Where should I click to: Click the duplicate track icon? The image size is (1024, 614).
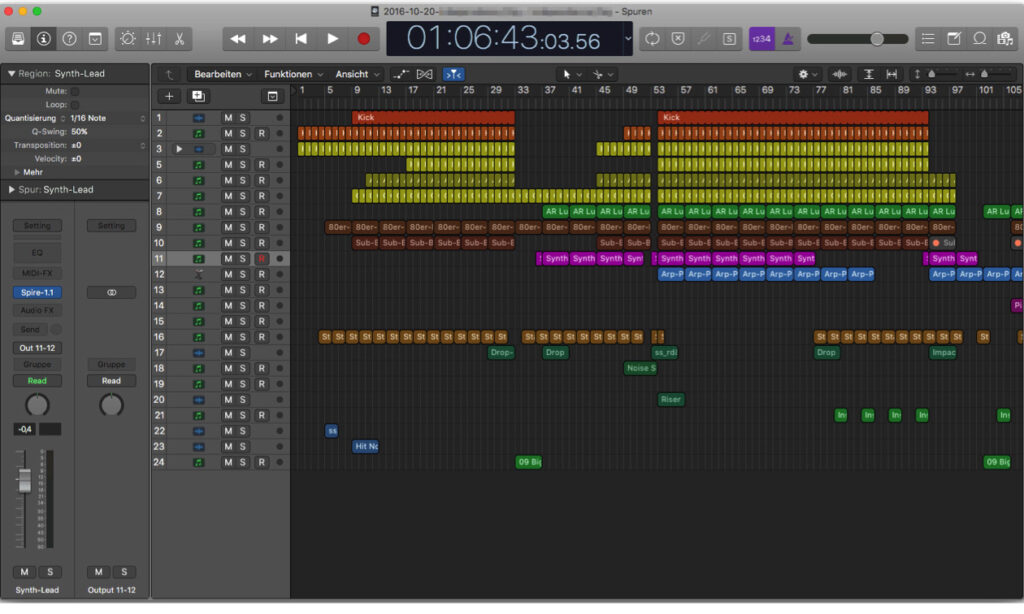pyautogui.click(x=199, y=97)
